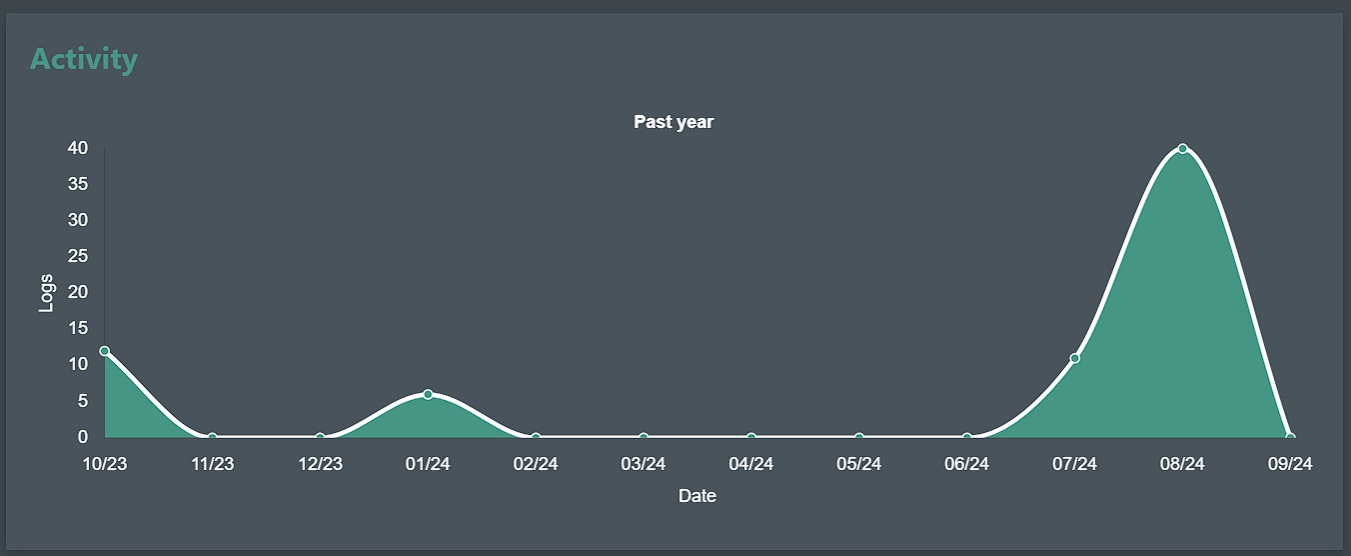The image size is (1351, 556).
Task: Click the 04/24 data point marker
Action: coord(751,437)
